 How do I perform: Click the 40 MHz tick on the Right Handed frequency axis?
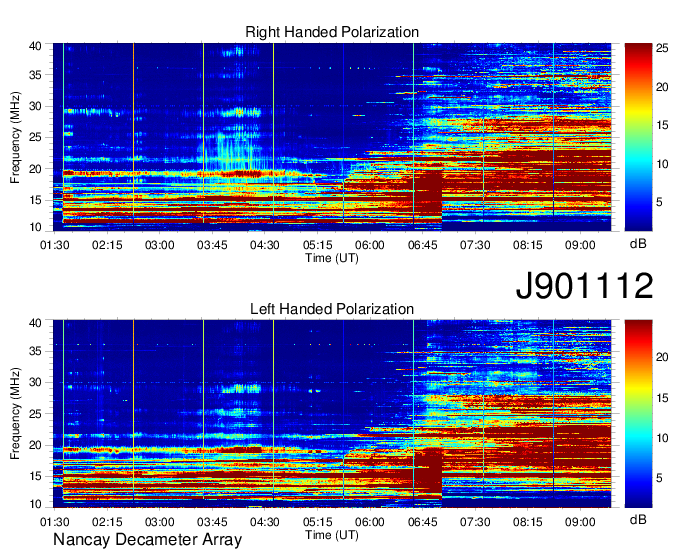click(35, 46)
